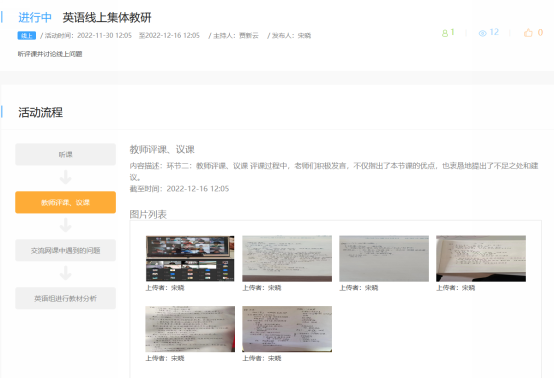This screenshot has width=554, height=379.
Task: Click the participants person icon
Action: (445, 33)
